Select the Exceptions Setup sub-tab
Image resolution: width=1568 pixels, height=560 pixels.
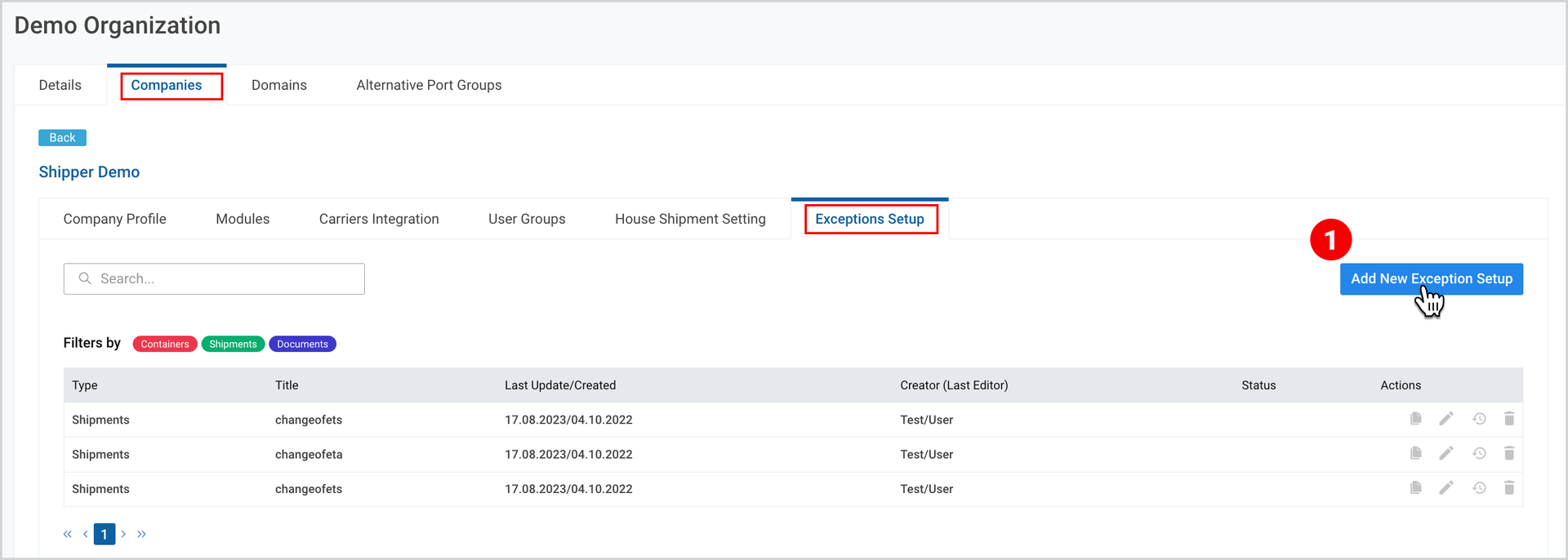[870, 219]
